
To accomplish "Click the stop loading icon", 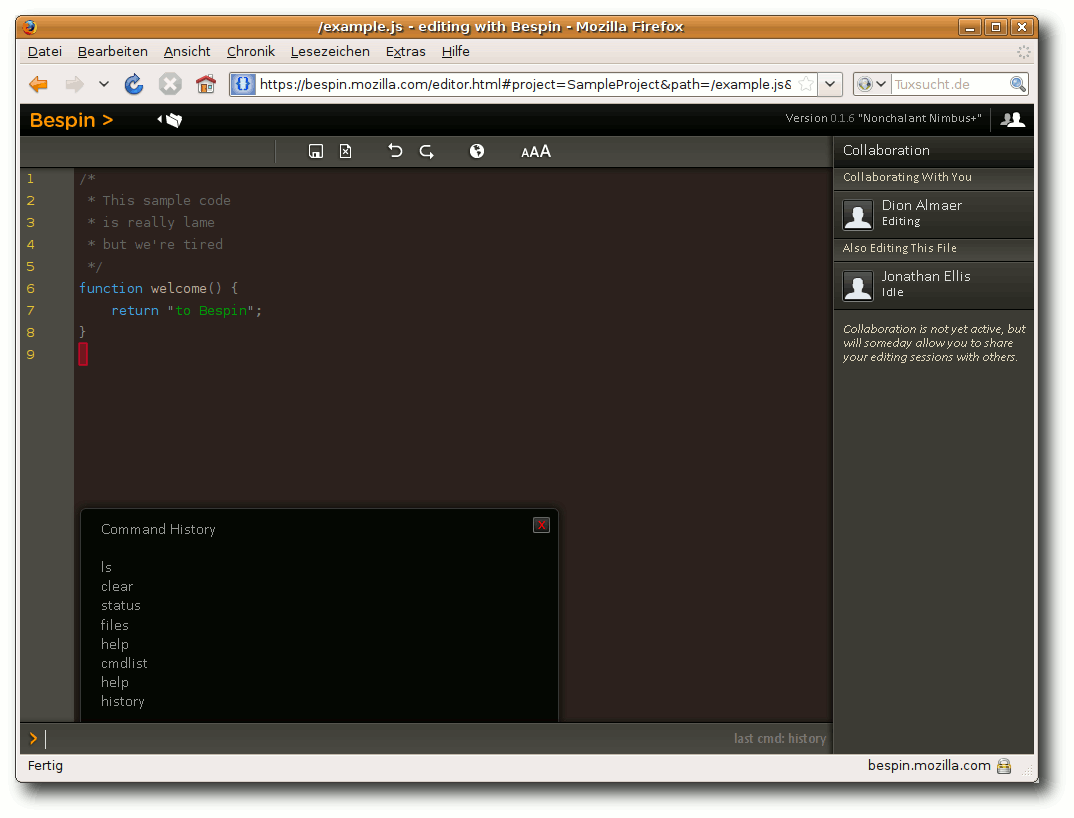I will tap(170, 84).
